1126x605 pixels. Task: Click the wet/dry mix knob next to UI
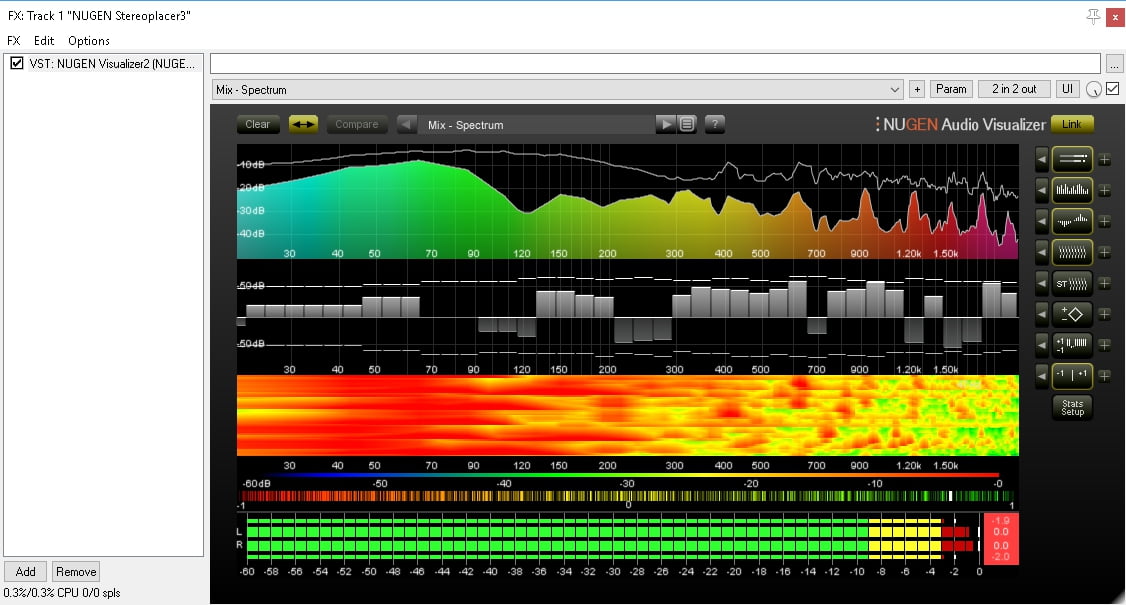coord(1093,90)
